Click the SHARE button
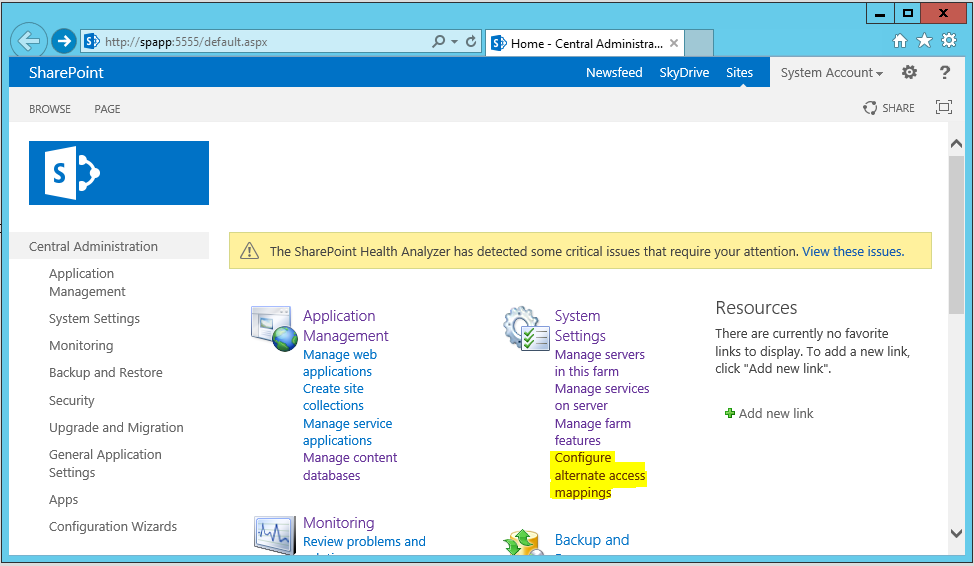The width and height of the screenshot is (974, 566). [889, 108]
